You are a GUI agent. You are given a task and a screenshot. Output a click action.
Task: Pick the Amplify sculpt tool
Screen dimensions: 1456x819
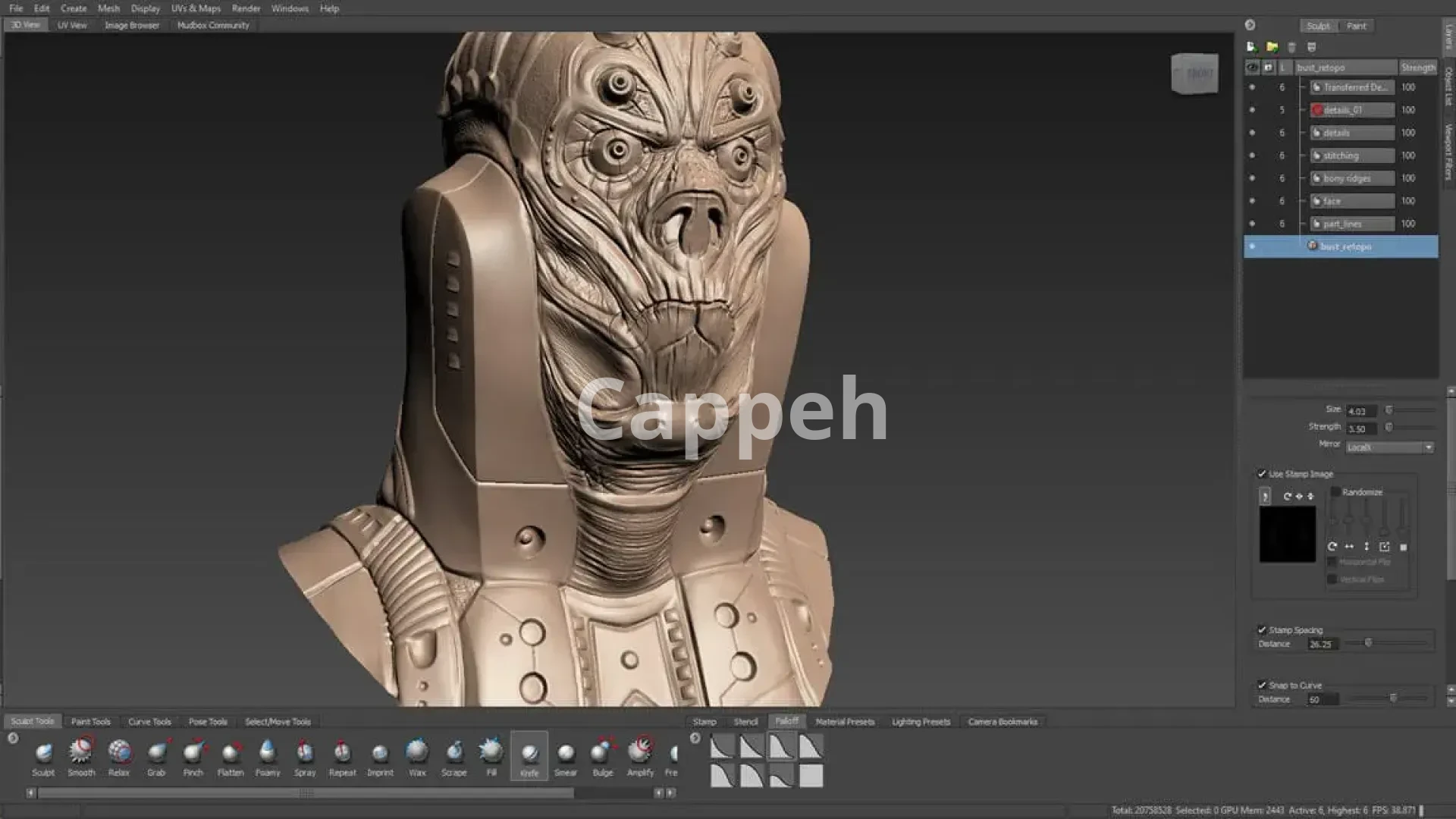coord(640,752)
